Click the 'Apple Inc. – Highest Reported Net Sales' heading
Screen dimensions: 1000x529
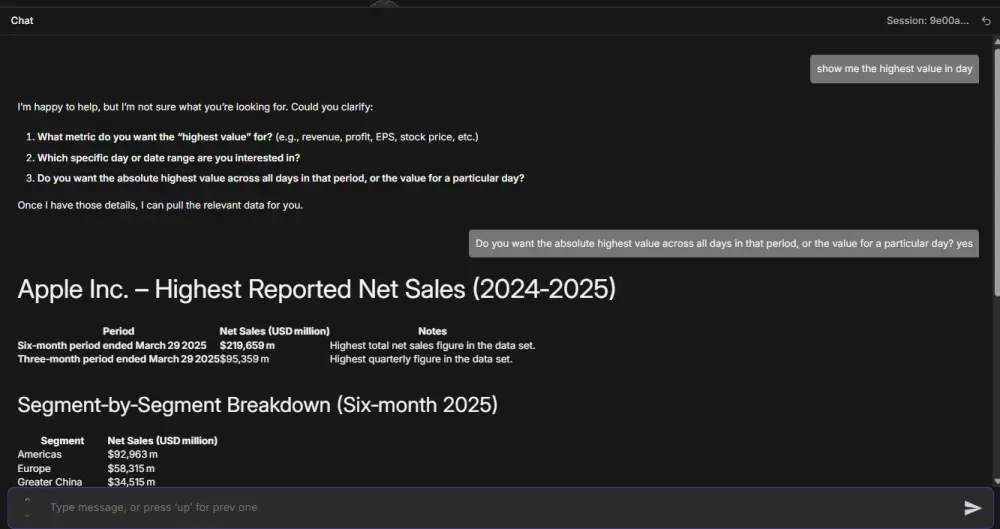click(x=316, y=289)
